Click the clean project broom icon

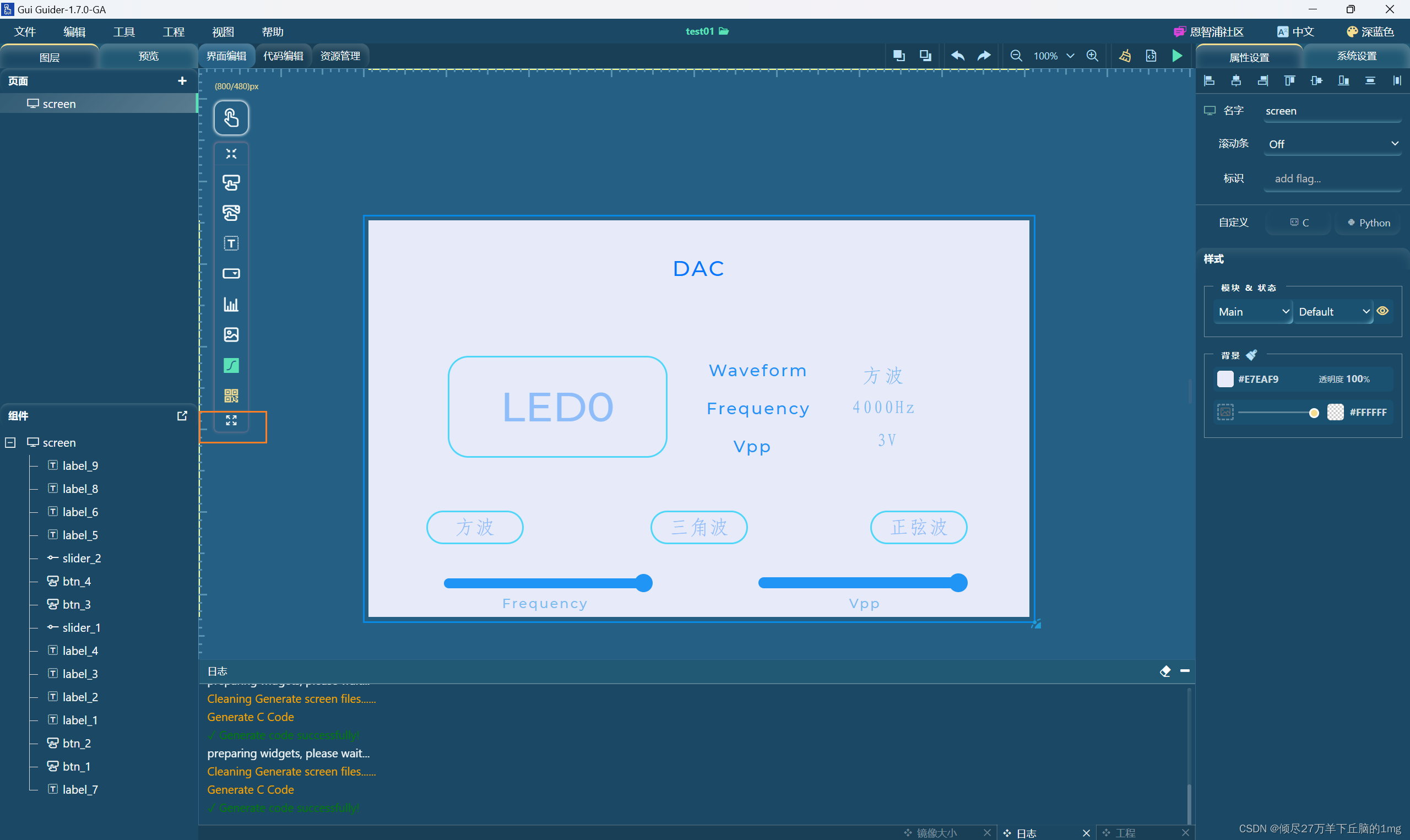coord(1124,56)
